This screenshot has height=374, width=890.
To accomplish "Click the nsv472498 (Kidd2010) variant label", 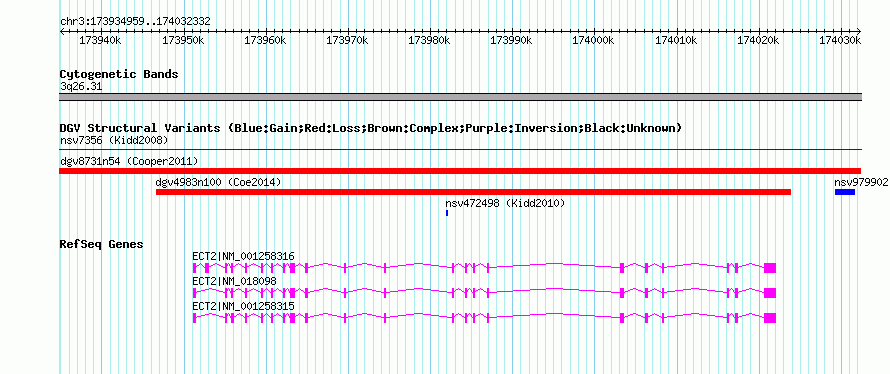I will tap(505, 203).
